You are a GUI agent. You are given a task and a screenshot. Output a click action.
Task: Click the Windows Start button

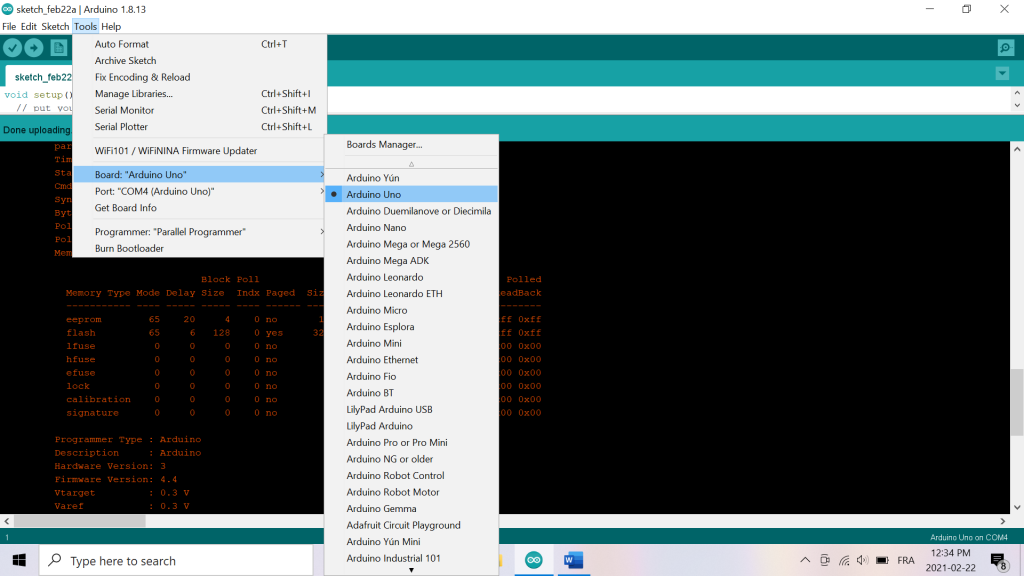click(19, 560)
